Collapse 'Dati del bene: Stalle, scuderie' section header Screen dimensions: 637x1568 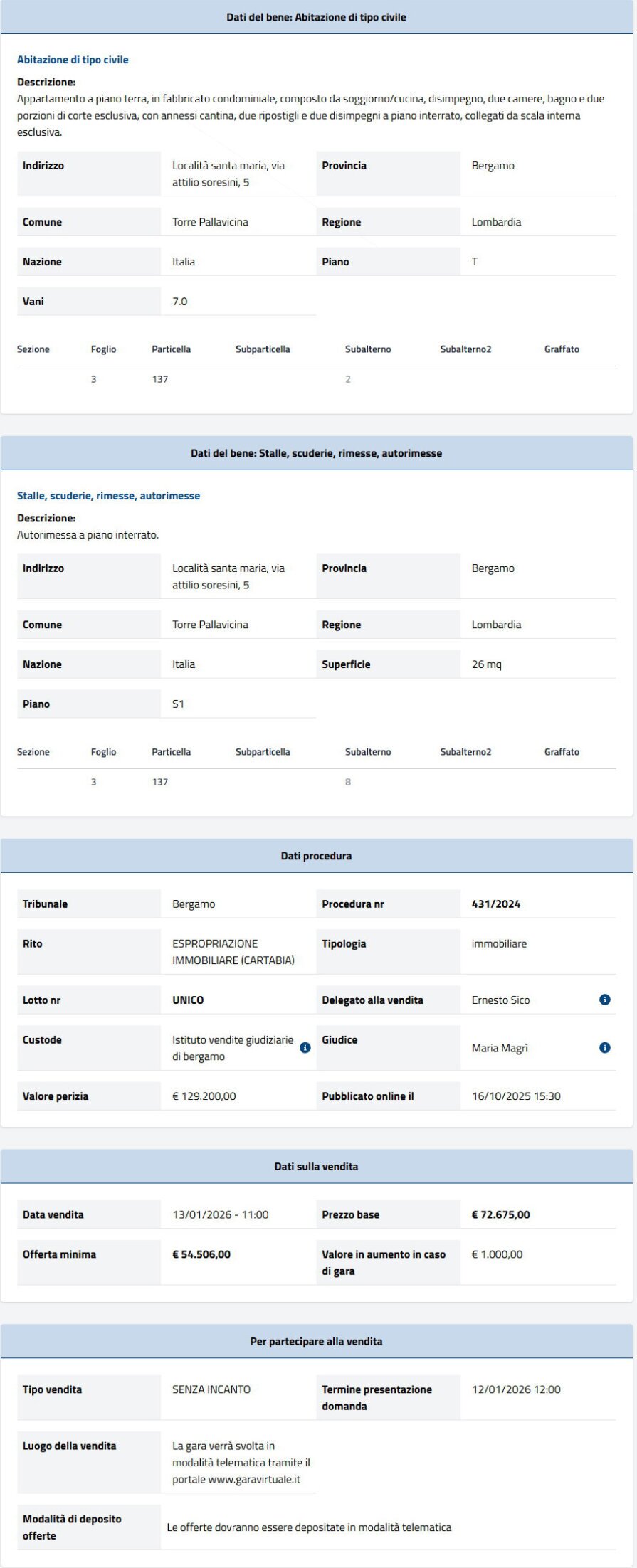tap(316, 453)
